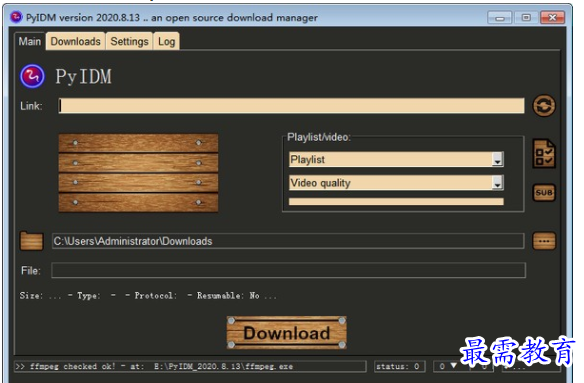Click the PyIDM logo icon
This screenshot has width=584, height=383.
32,76
